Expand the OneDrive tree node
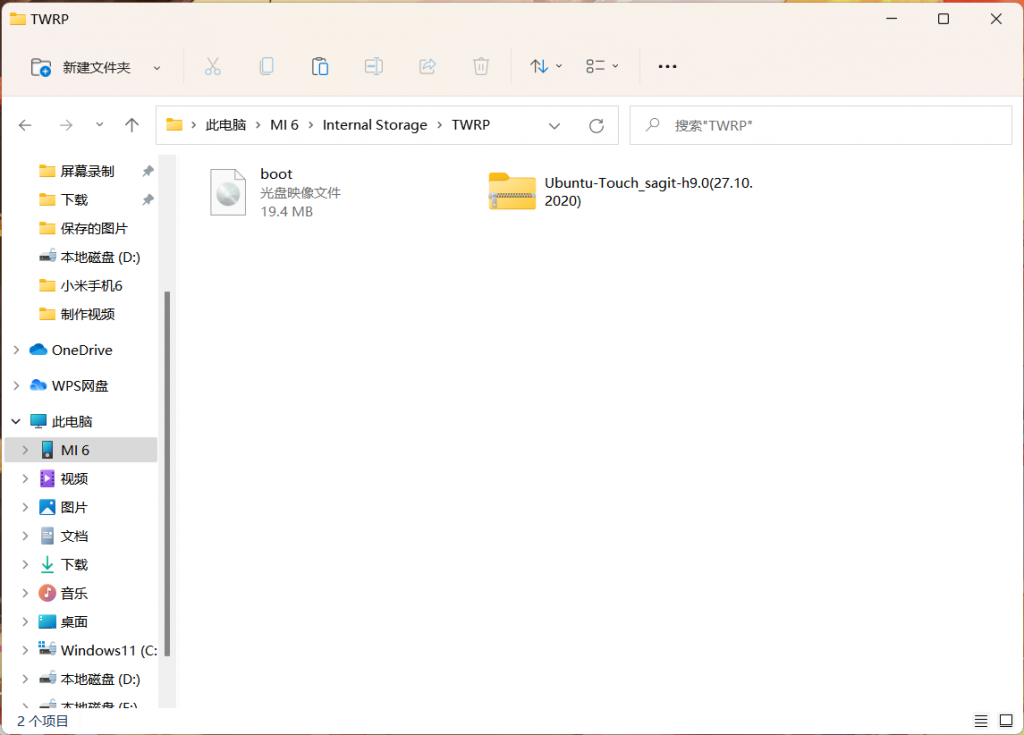 tap(15, 350)
